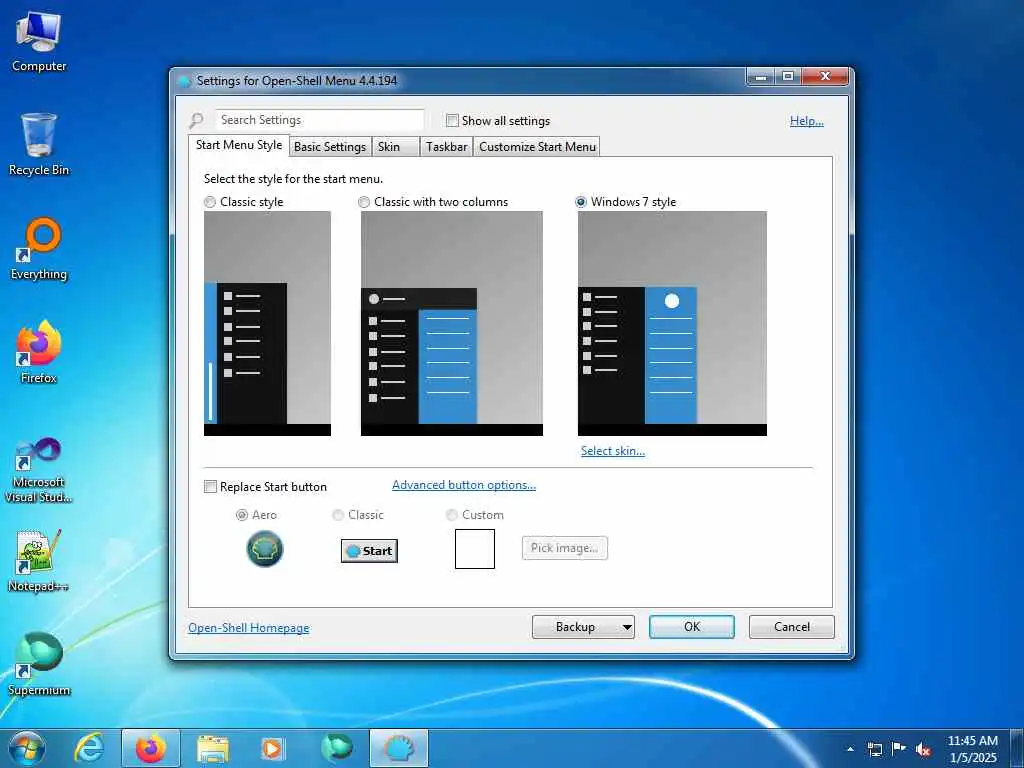
Task: Click the Classic style preview thumbnail
Action: 267,323
